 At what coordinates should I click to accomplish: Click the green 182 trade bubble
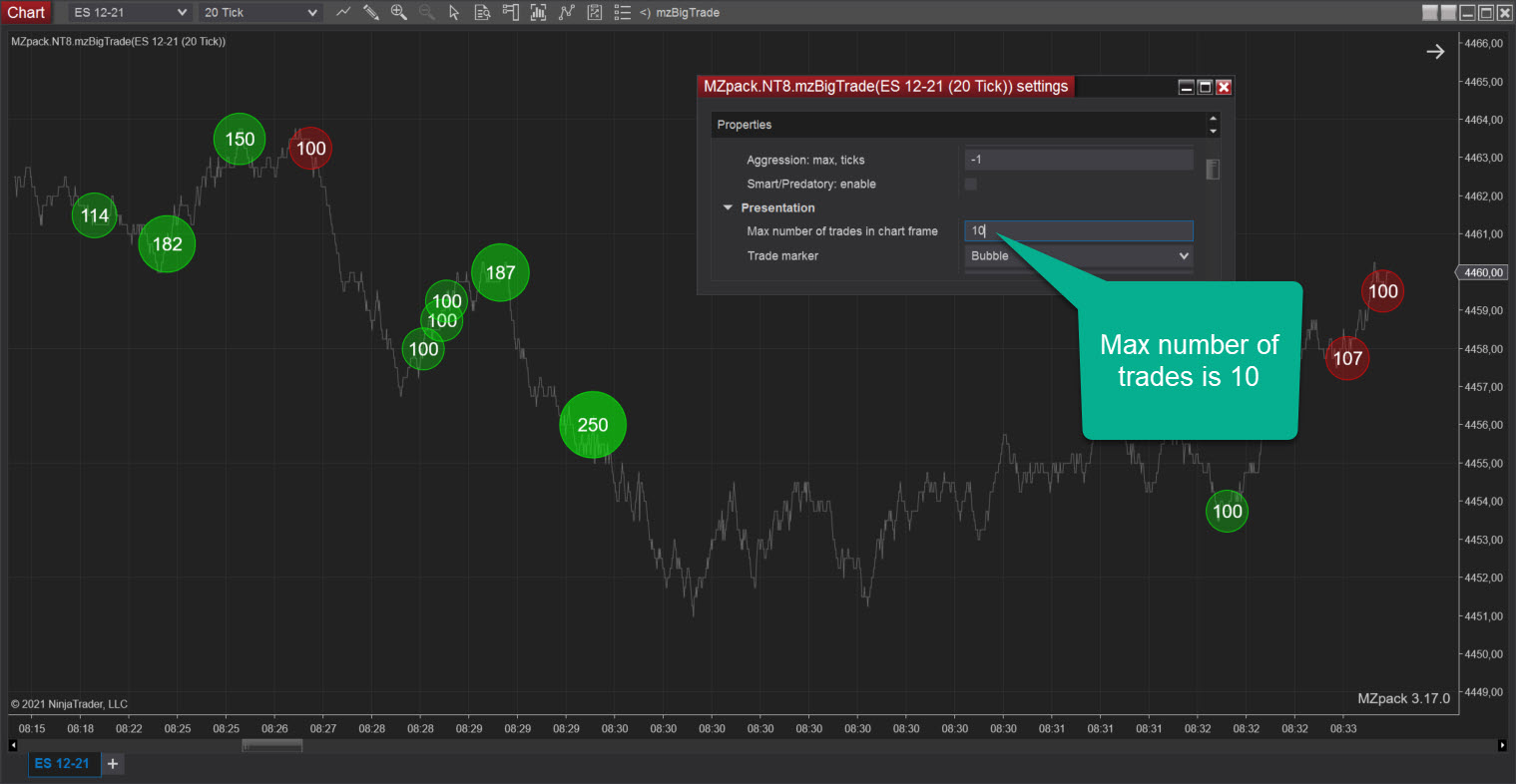(167, 244)
